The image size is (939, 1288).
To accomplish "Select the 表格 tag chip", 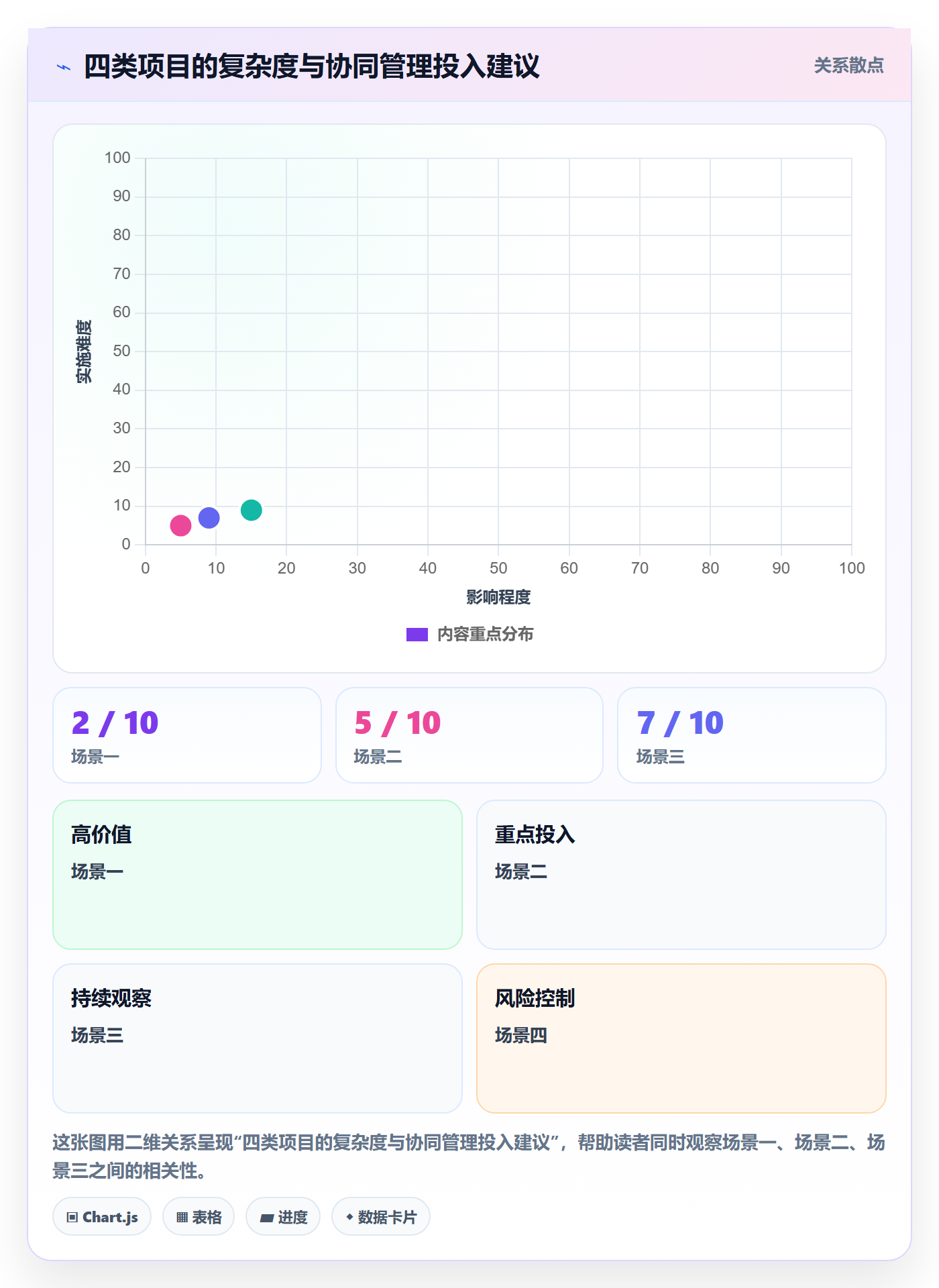I will coord(199,1216).
